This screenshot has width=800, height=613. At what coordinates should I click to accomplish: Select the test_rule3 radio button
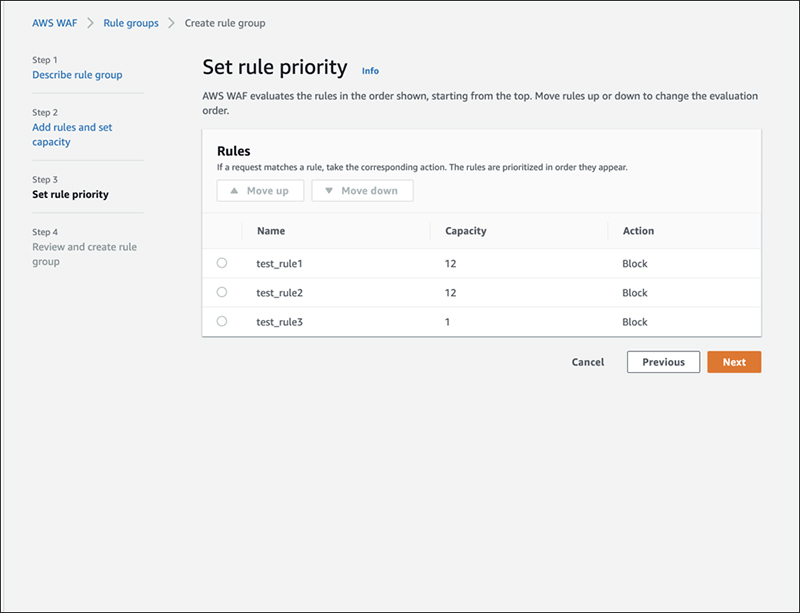click(x=222, y=321)
